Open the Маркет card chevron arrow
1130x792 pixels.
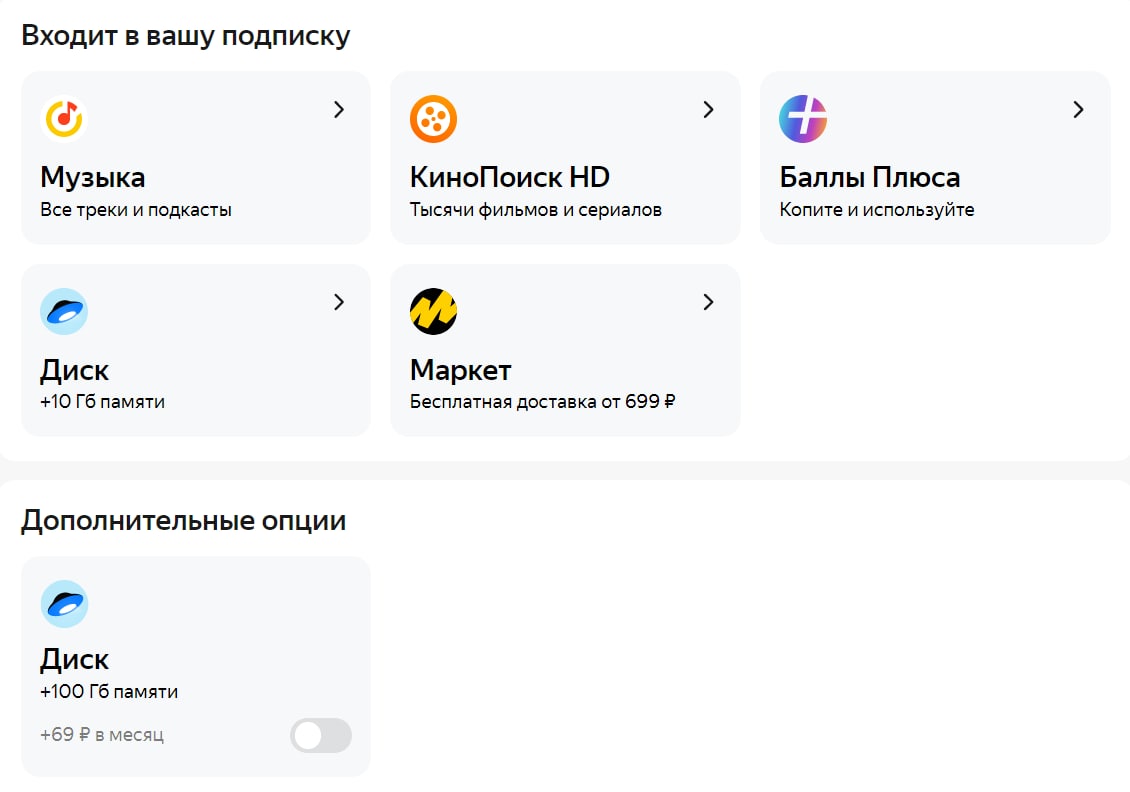point(708,302)
